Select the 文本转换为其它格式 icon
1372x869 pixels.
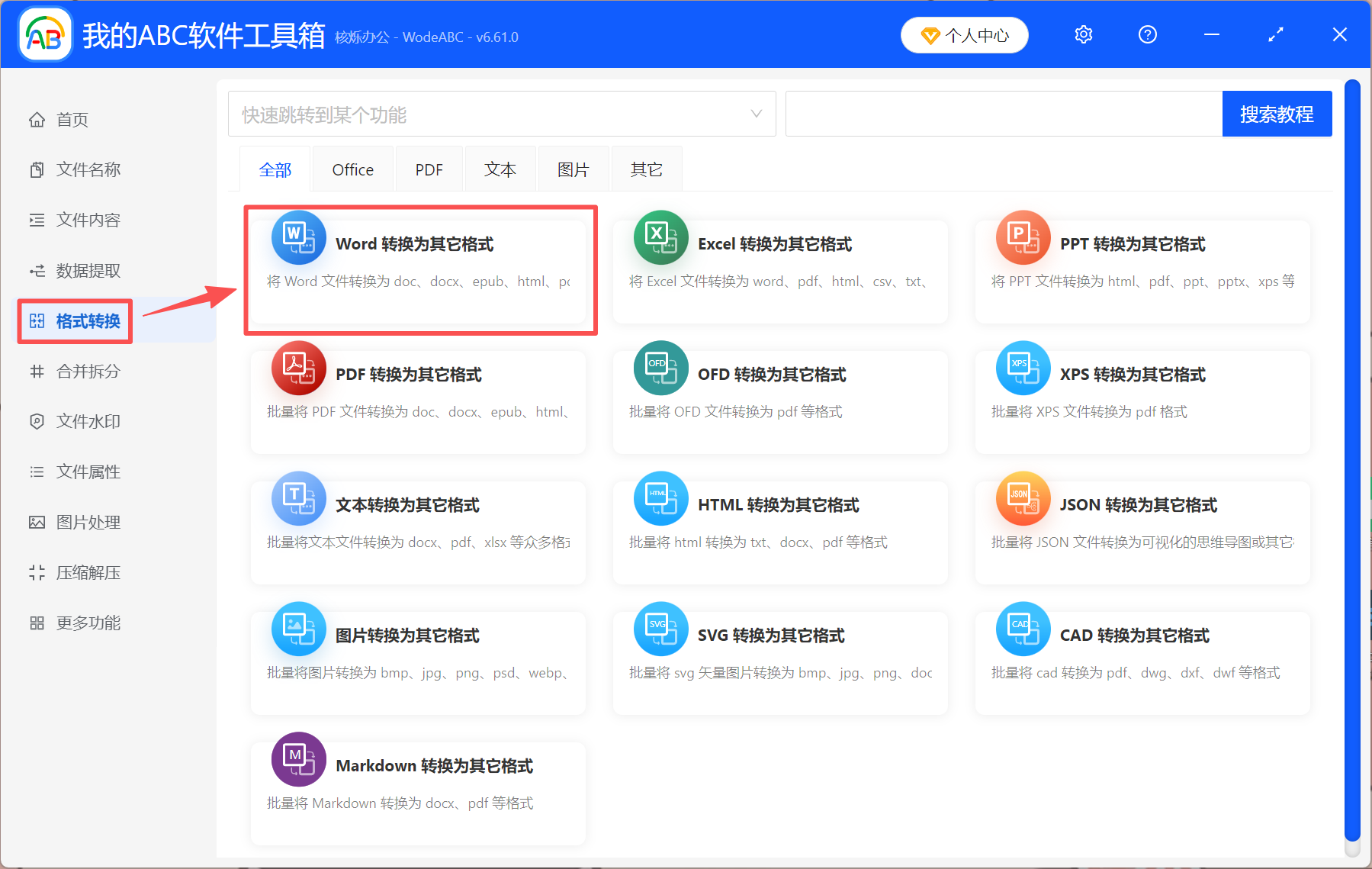pyautogui.click(x=298, y=498)
